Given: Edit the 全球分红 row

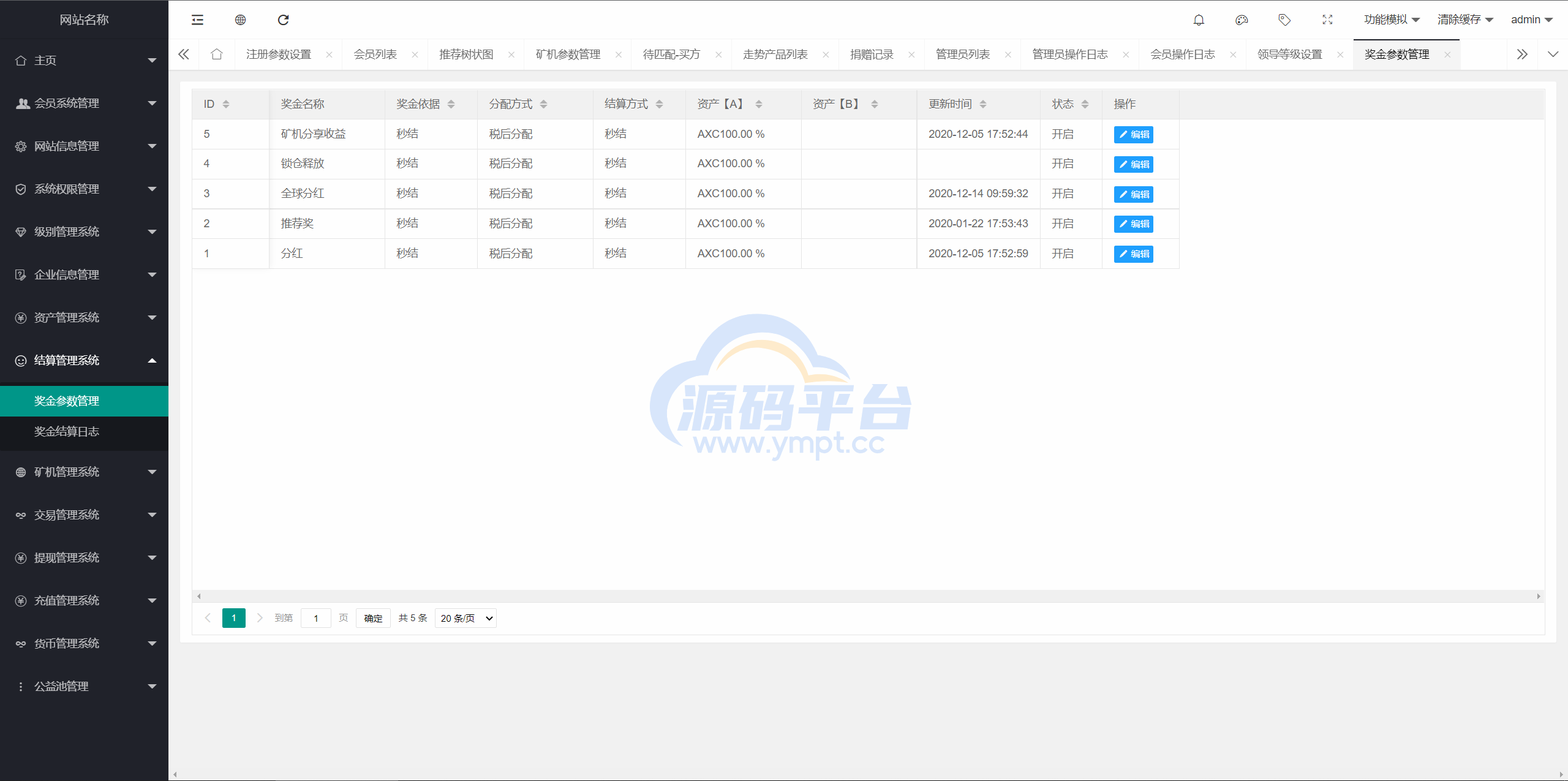Looking at the screenshot, I should click(x=1133, y=194).
